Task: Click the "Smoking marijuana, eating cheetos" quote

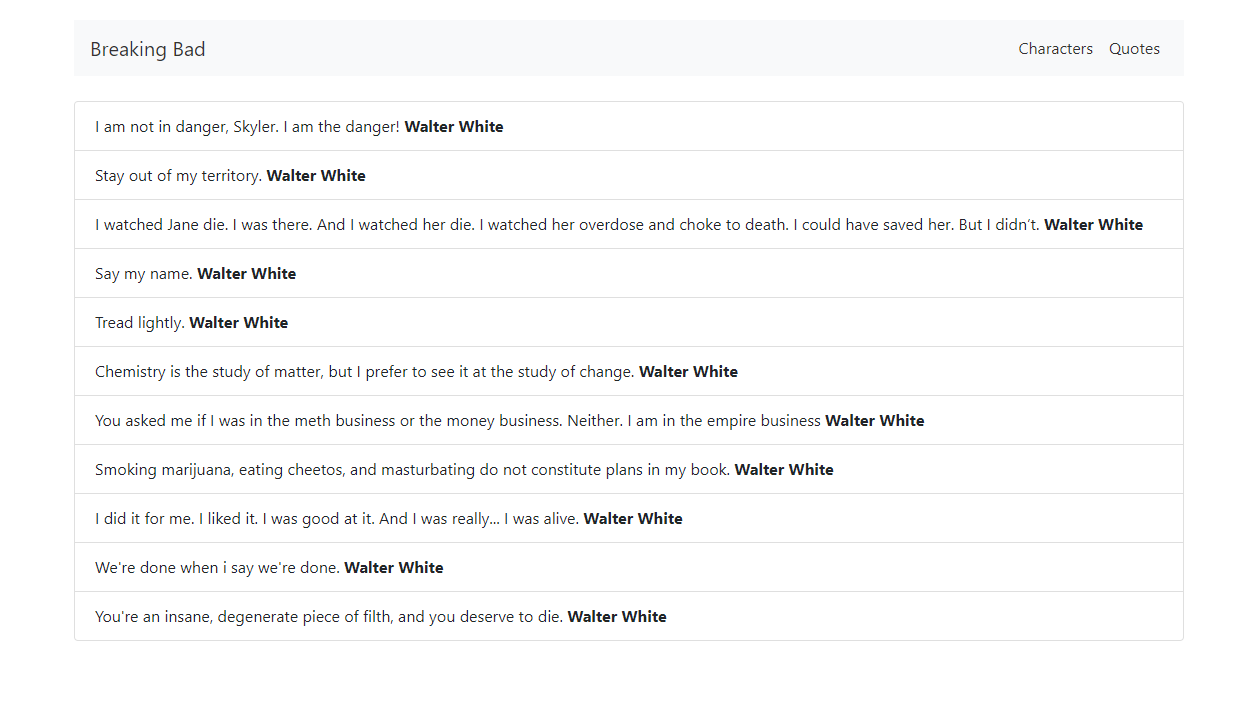Action: coord(629,469)
